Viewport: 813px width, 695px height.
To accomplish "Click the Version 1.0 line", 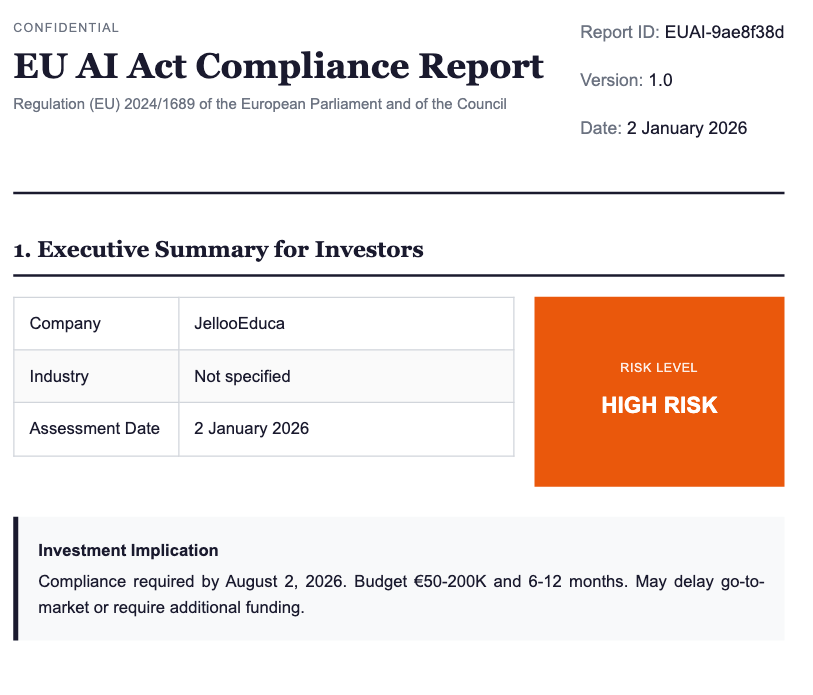I will pos(626,80).
